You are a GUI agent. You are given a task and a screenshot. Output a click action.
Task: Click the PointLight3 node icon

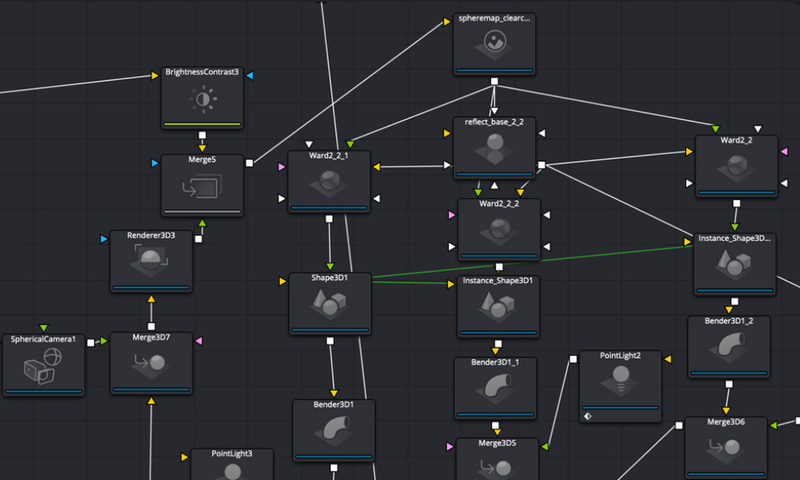(232, 470)
